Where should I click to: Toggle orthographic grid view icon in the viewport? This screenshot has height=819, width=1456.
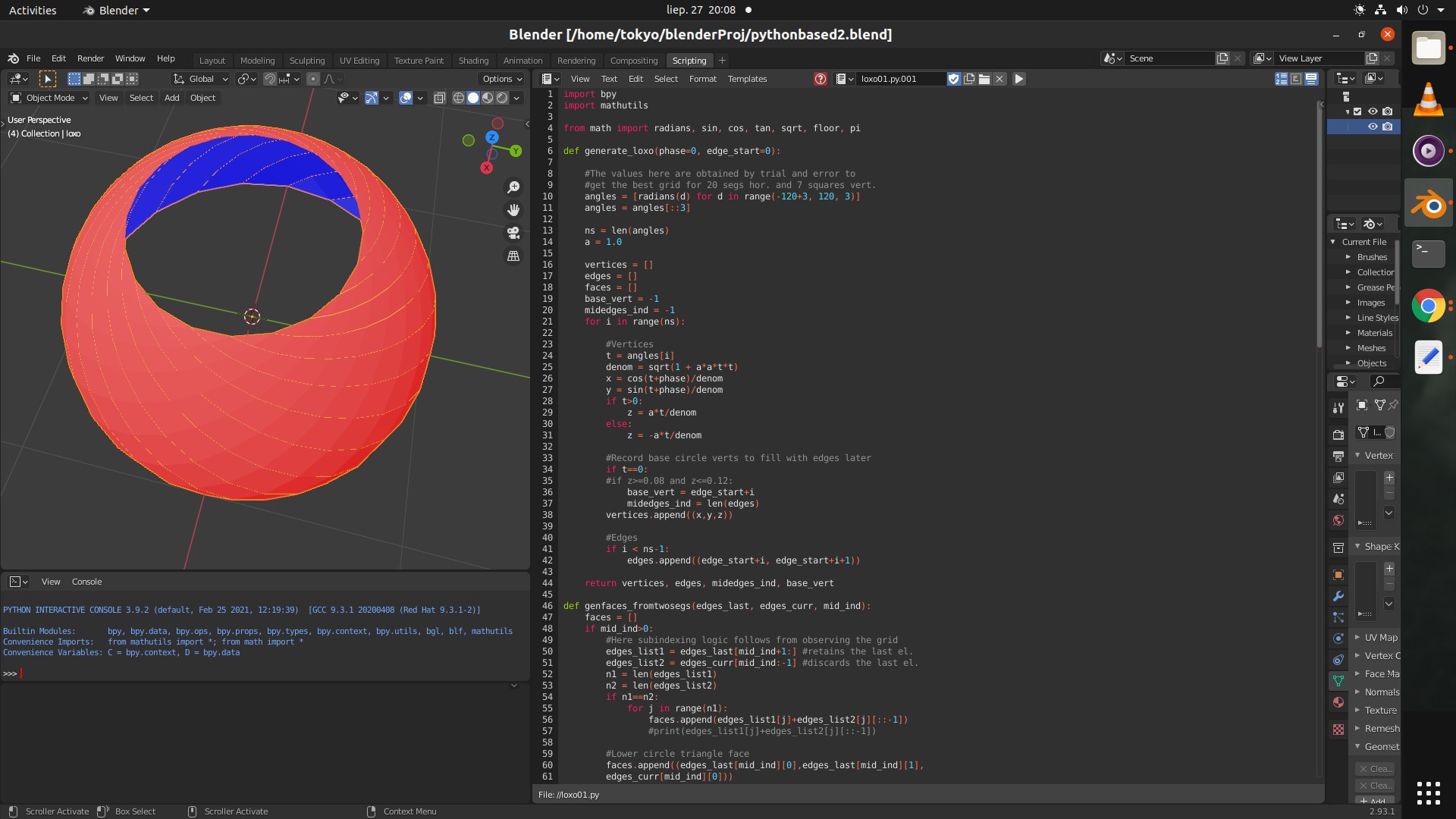(x=513, y=256)
